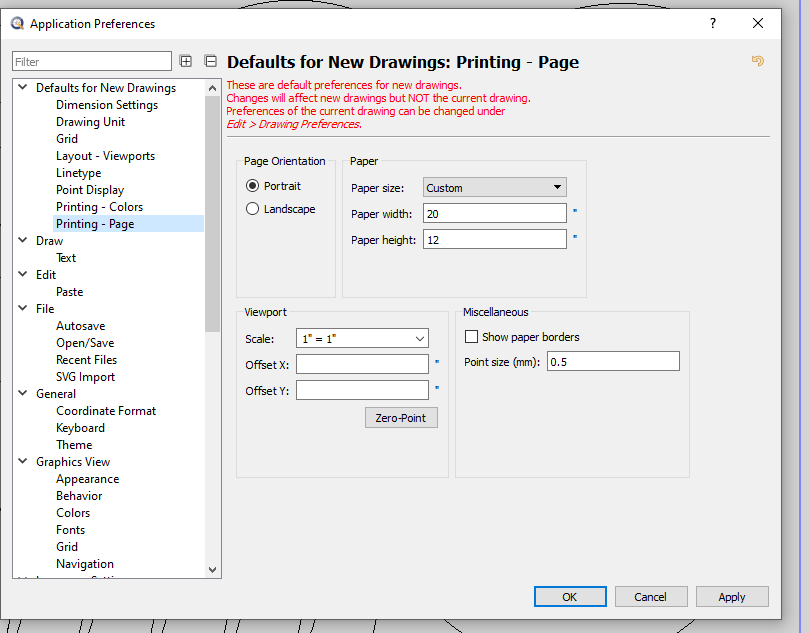Click blue marker next to Paper height
The image size is (809, 633).
(575, 237)
